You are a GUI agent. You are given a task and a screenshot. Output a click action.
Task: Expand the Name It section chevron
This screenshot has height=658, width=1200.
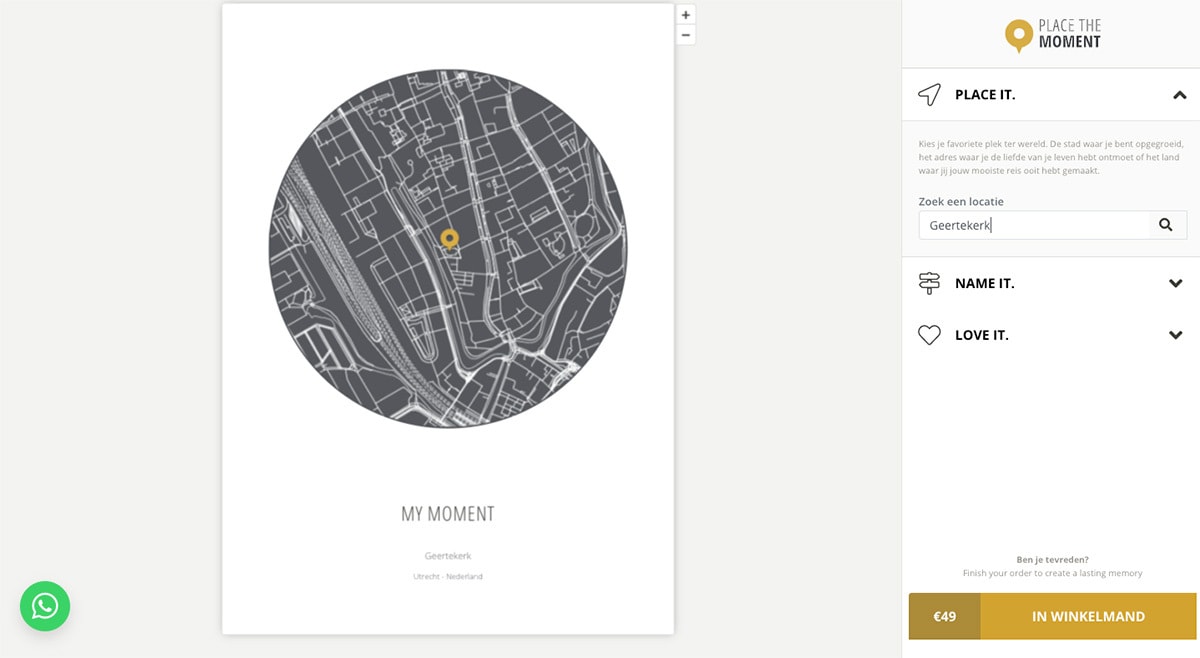tap(1176, 283)
